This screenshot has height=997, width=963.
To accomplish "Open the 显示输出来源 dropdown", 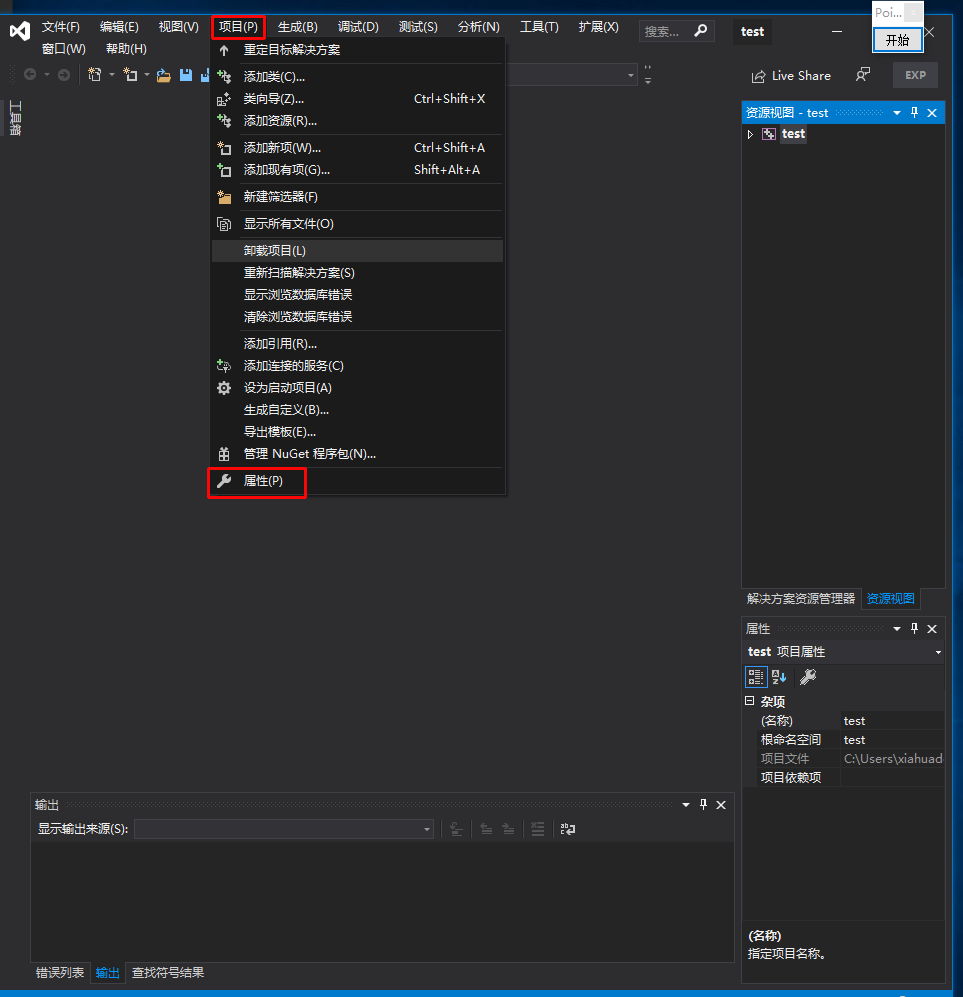I will tap(426, 829).
